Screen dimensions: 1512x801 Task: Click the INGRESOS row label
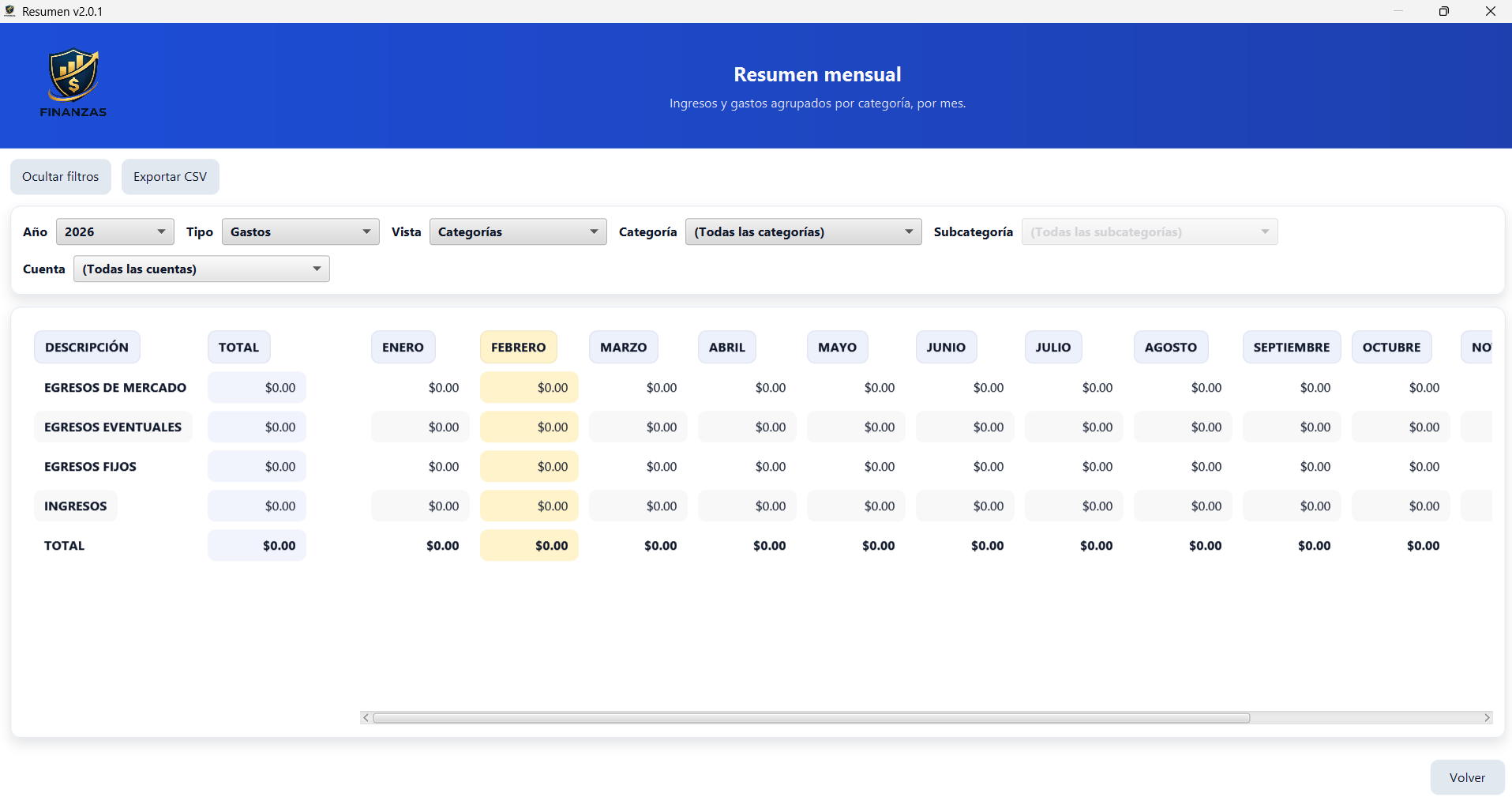pyautogui.click(x=76, y=506)
